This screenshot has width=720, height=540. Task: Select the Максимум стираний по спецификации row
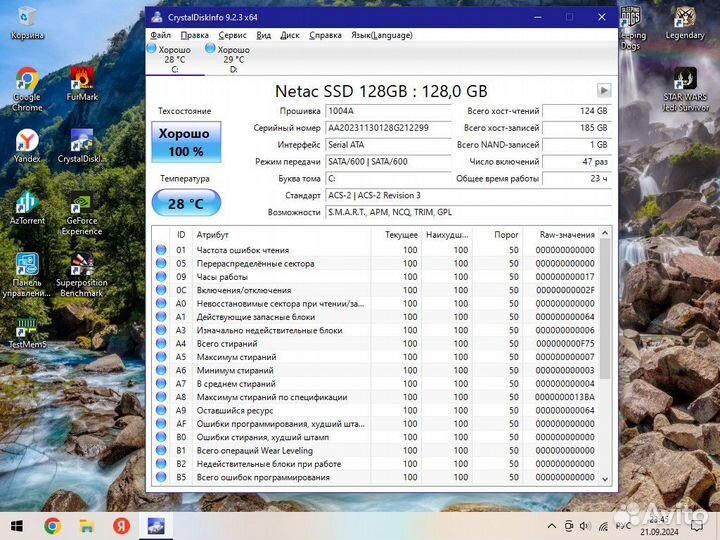(376, 397)
